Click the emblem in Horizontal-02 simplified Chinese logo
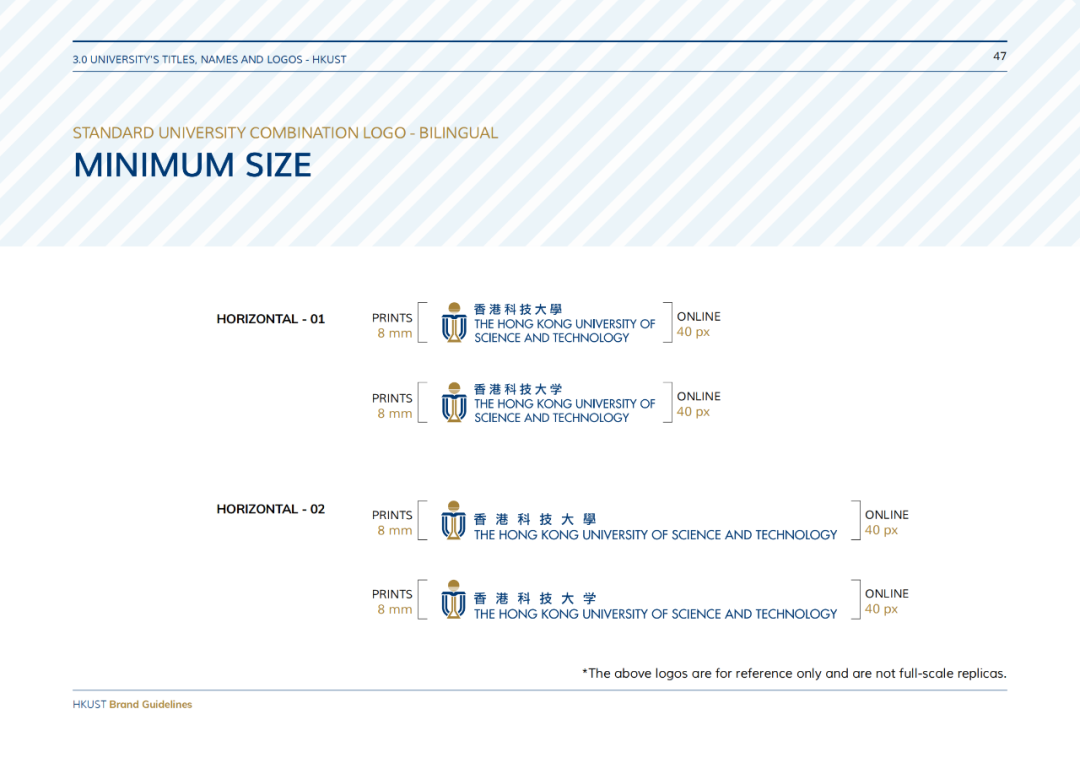 (x=453, y=600)
